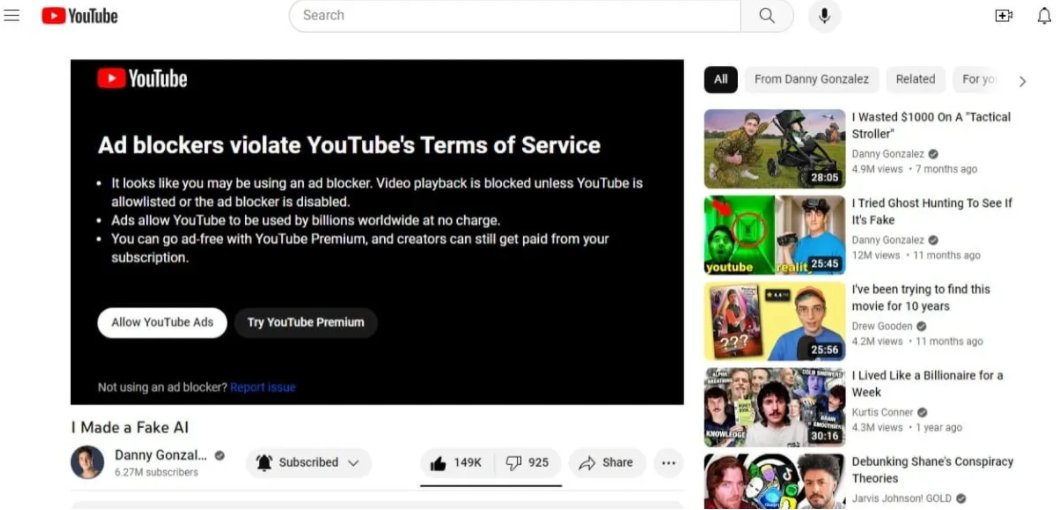Click title 'I Wasted $1000 On A "Tactical Stroller"'
Image resolution: width=1060 pixels, height=510 pixels.
pyautogui.click(x=931, y=125)
